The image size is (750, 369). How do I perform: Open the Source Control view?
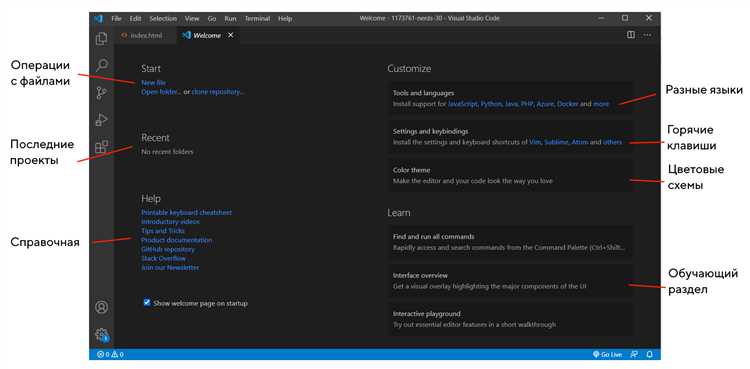pos(101,92)
